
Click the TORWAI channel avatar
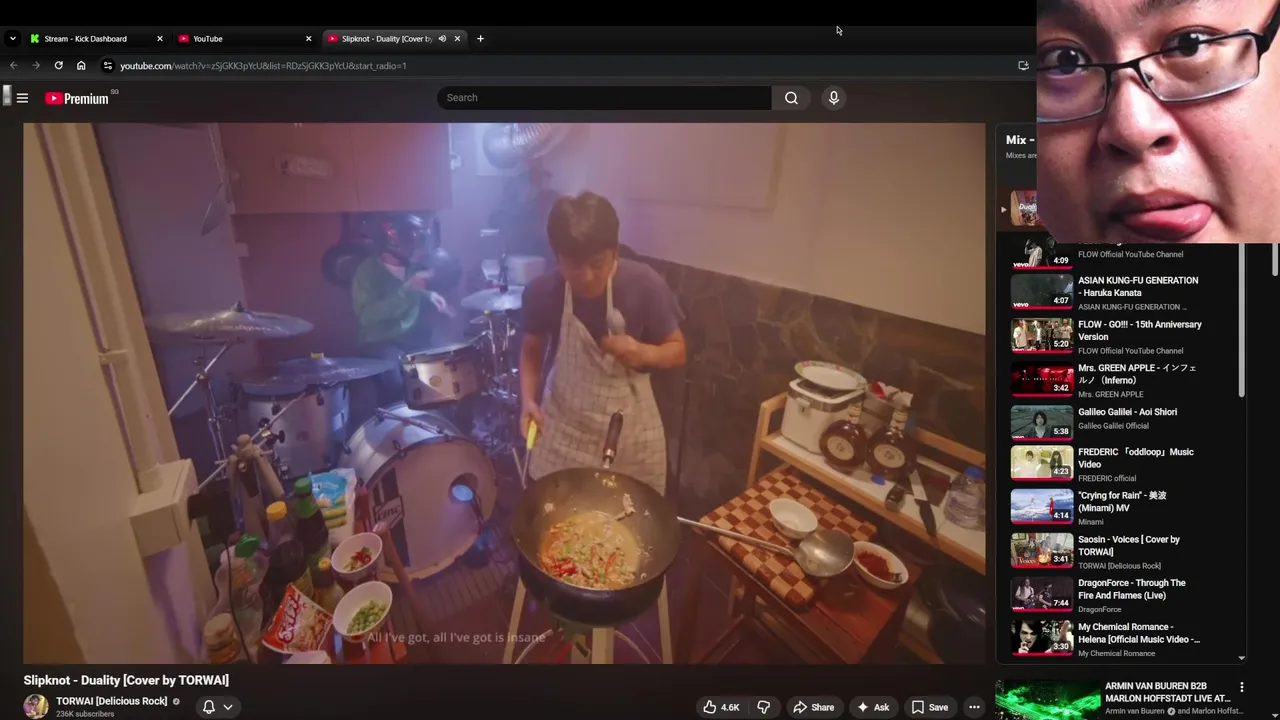36,706
